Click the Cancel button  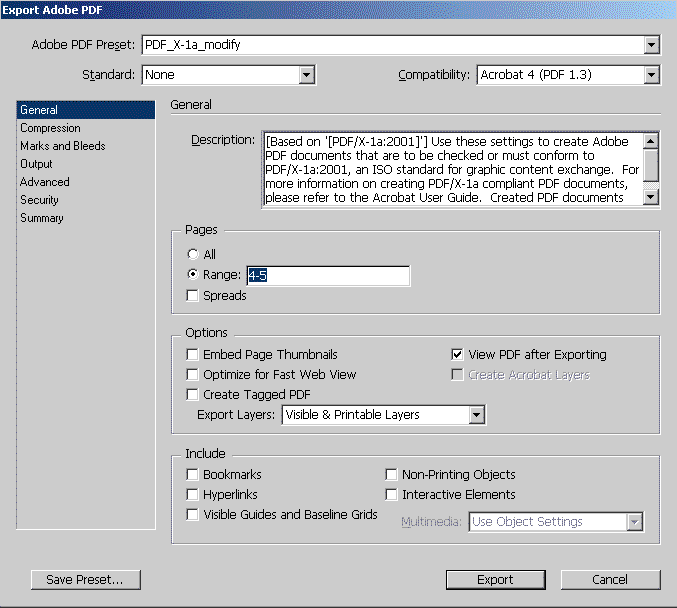tap(610, 580)
